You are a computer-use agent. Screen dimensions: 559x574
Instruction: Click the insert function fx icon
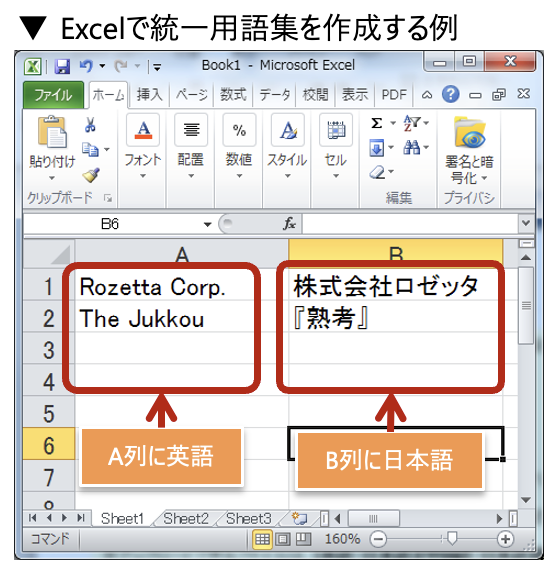pos(289,223)
